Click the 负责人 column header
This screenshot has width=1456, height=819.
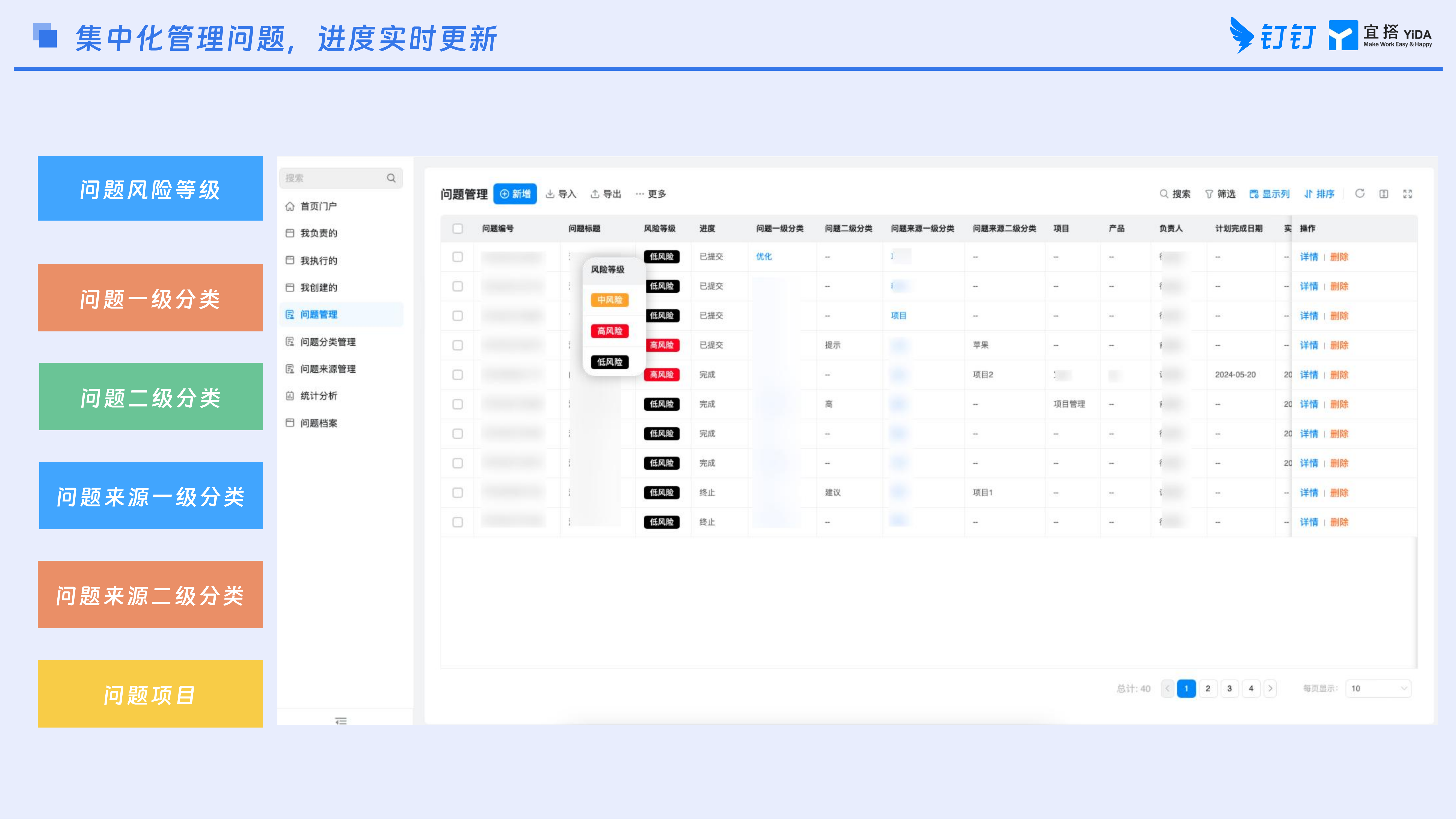(x=1171, y=228)
